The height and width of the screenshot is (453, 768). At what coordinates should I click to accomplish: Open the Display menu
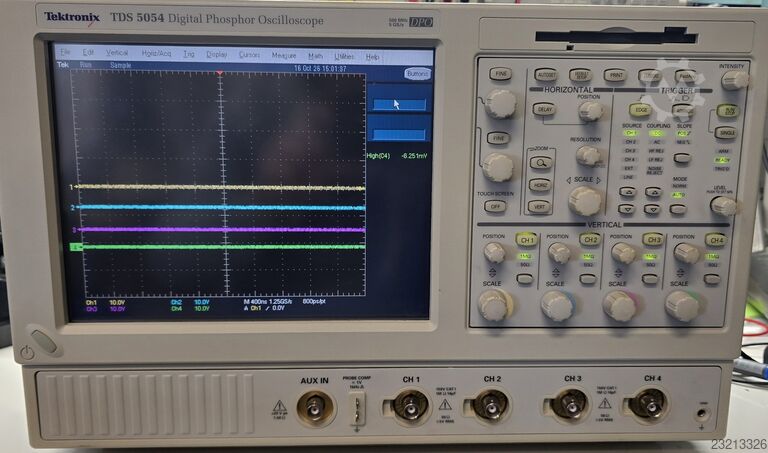216,54
